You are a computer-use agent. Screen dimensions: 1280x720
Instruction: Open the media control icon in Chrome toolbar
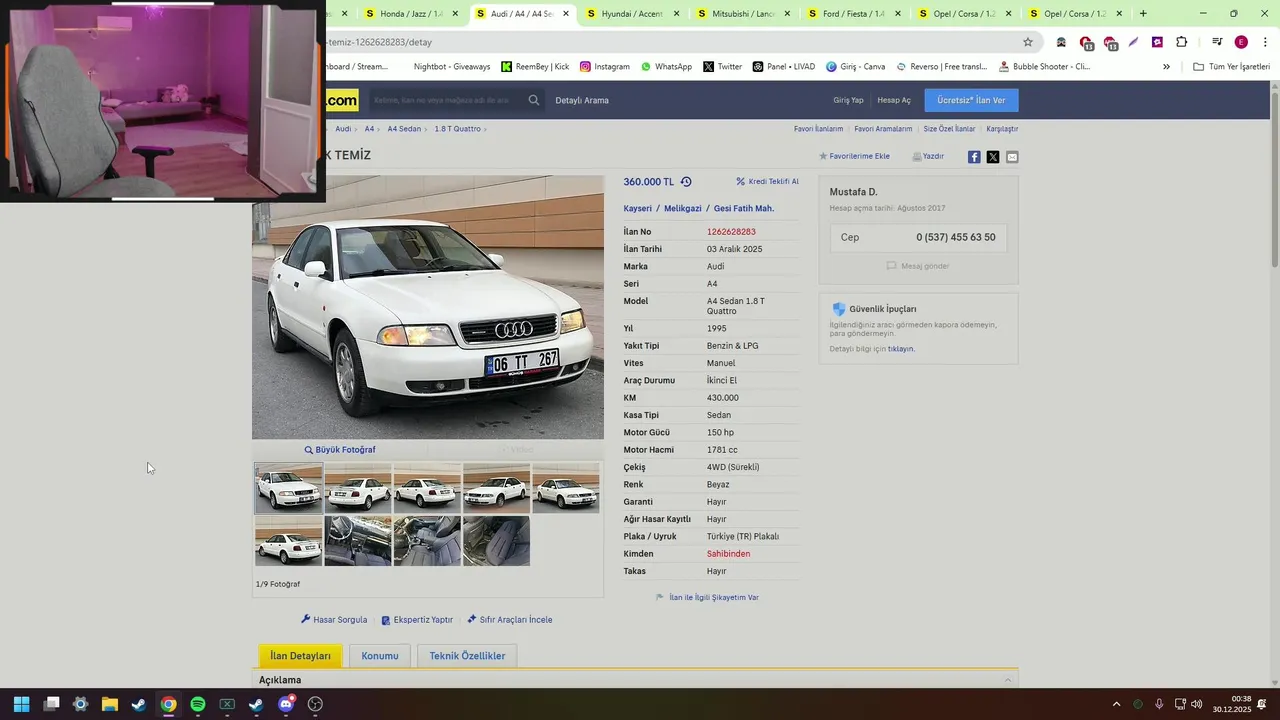coord(1217,42)
